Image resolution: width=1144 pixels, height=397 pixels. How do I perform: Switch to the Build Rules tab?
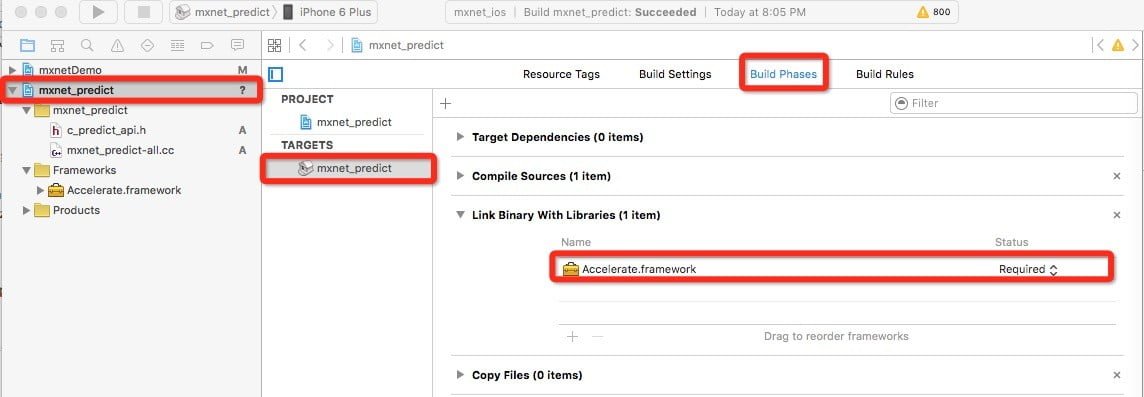(884, 74)
